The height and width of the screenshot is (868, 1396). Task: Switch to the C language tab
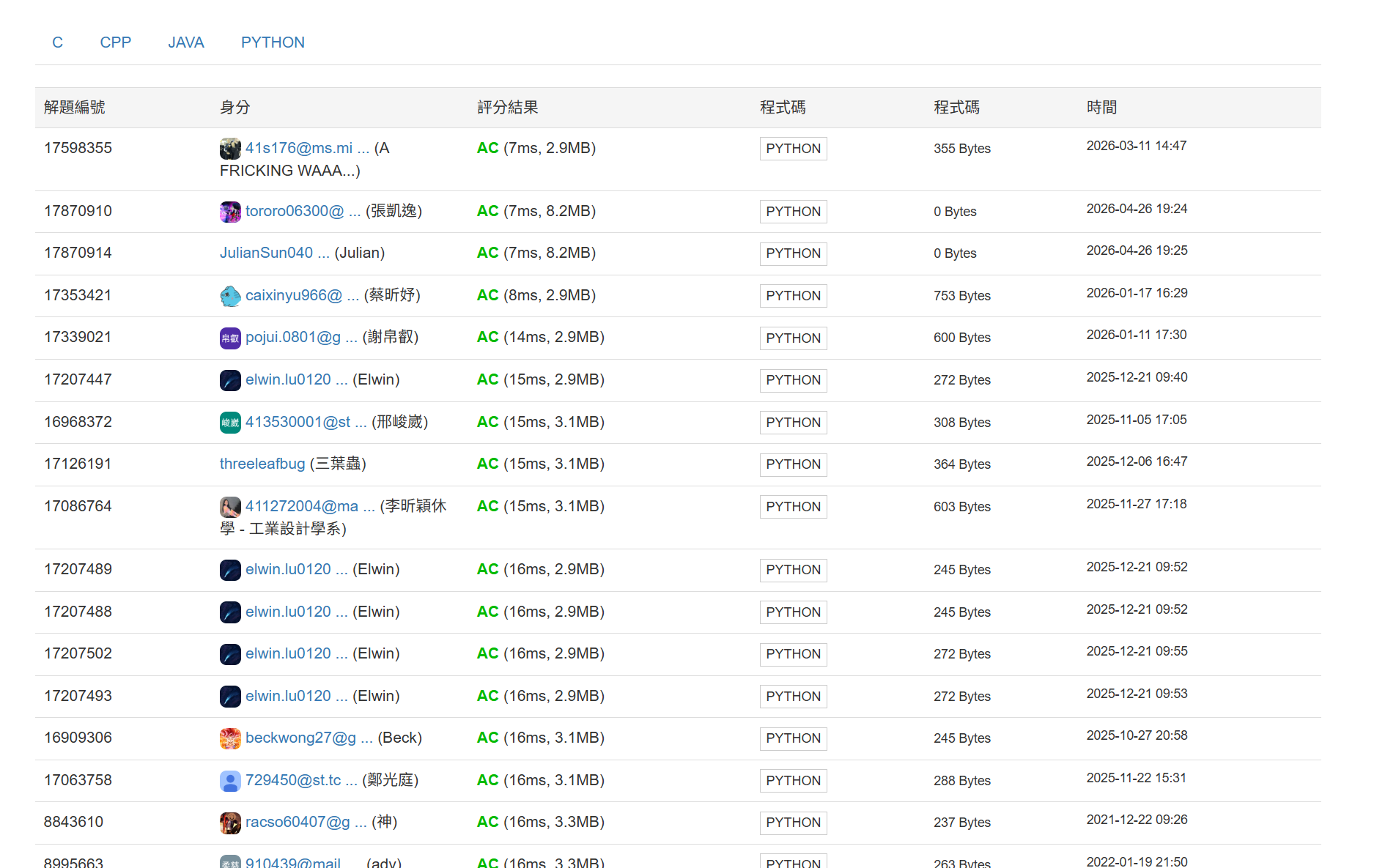[57, 42]
